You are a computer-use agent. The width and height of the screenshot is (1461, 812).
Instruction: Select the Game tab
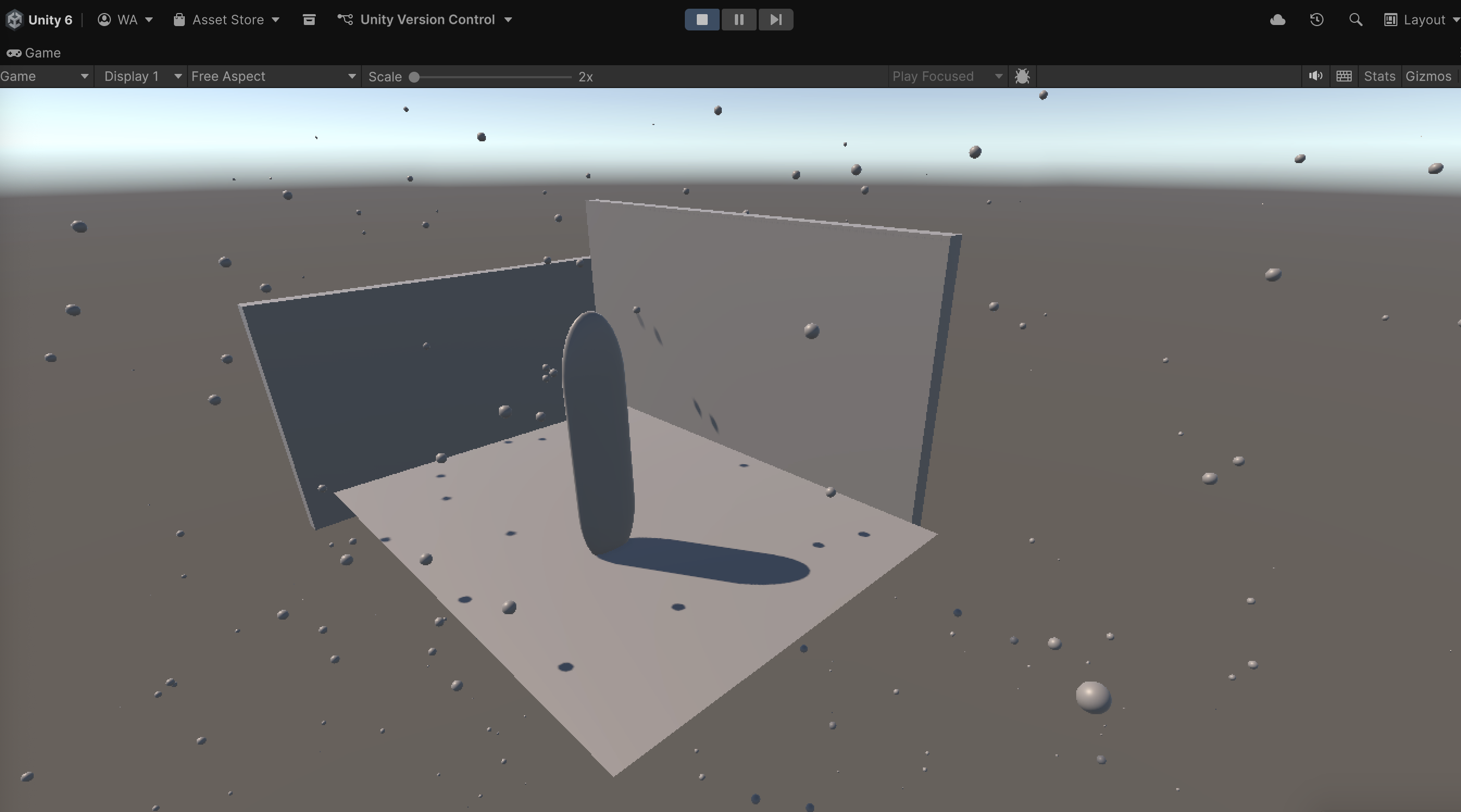click(x=34, y=53)
